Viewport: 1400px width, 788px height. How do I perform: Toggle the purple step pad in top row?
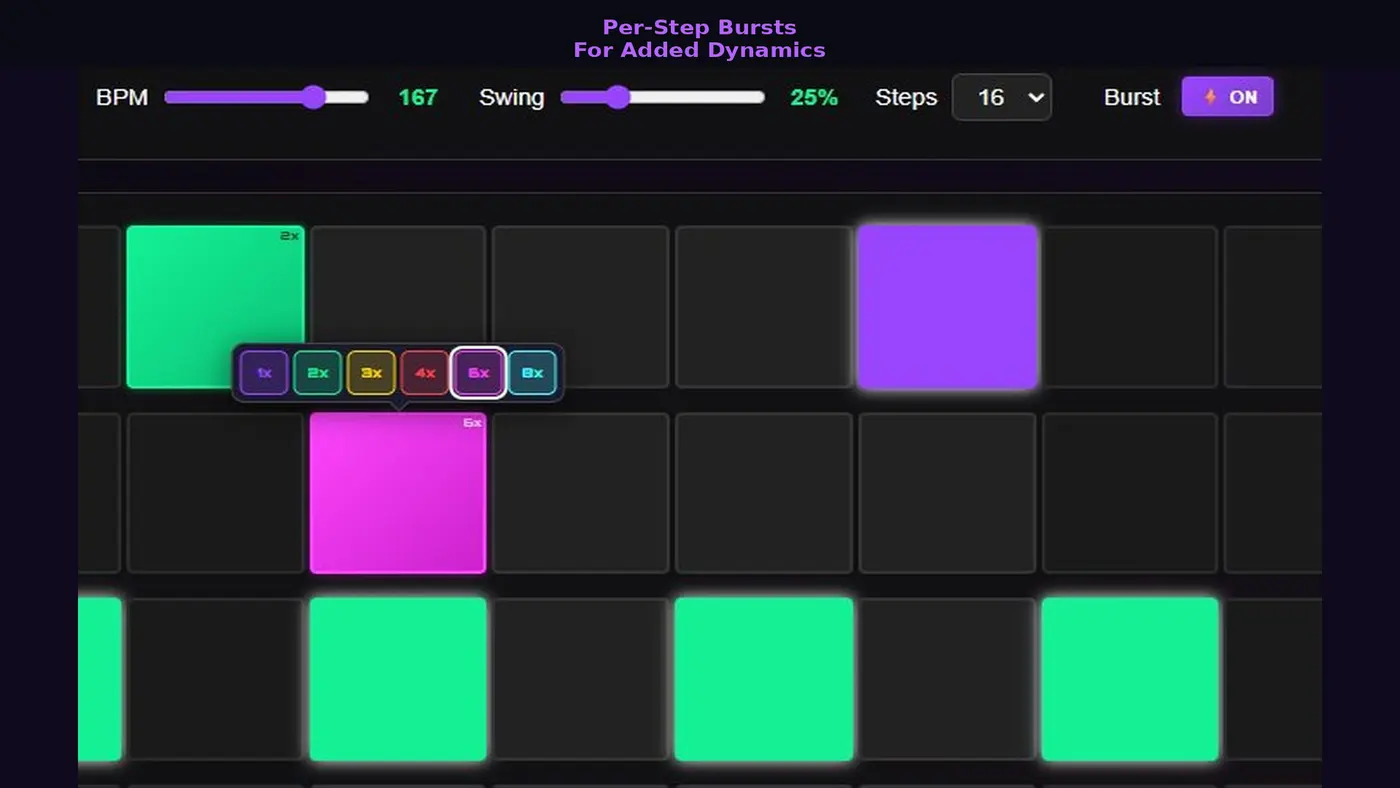coord(947,306)
